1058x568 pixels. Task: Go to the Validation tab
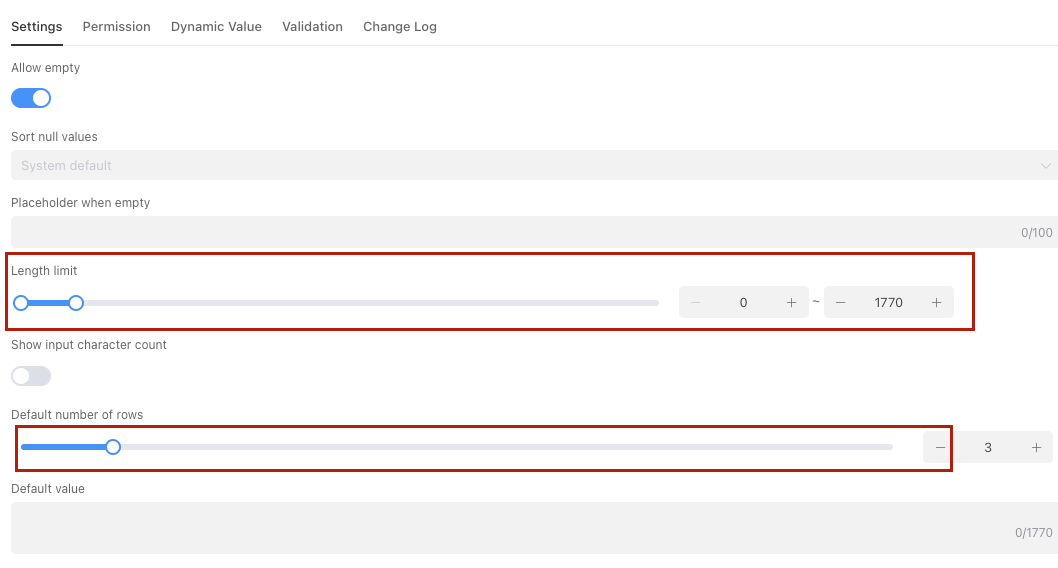click(x=312, y=27)
